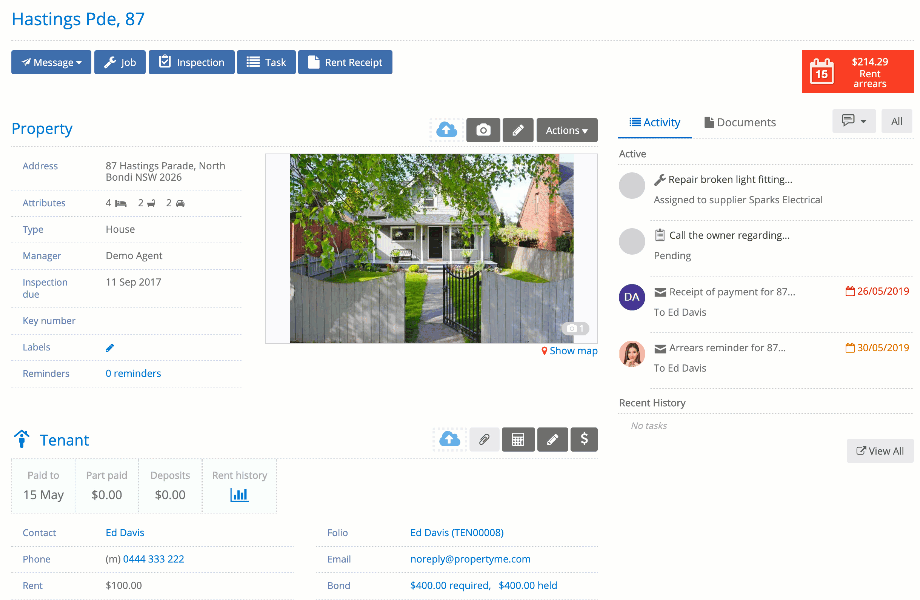Create a new Inspection from the toolbar

click(192, 62)
